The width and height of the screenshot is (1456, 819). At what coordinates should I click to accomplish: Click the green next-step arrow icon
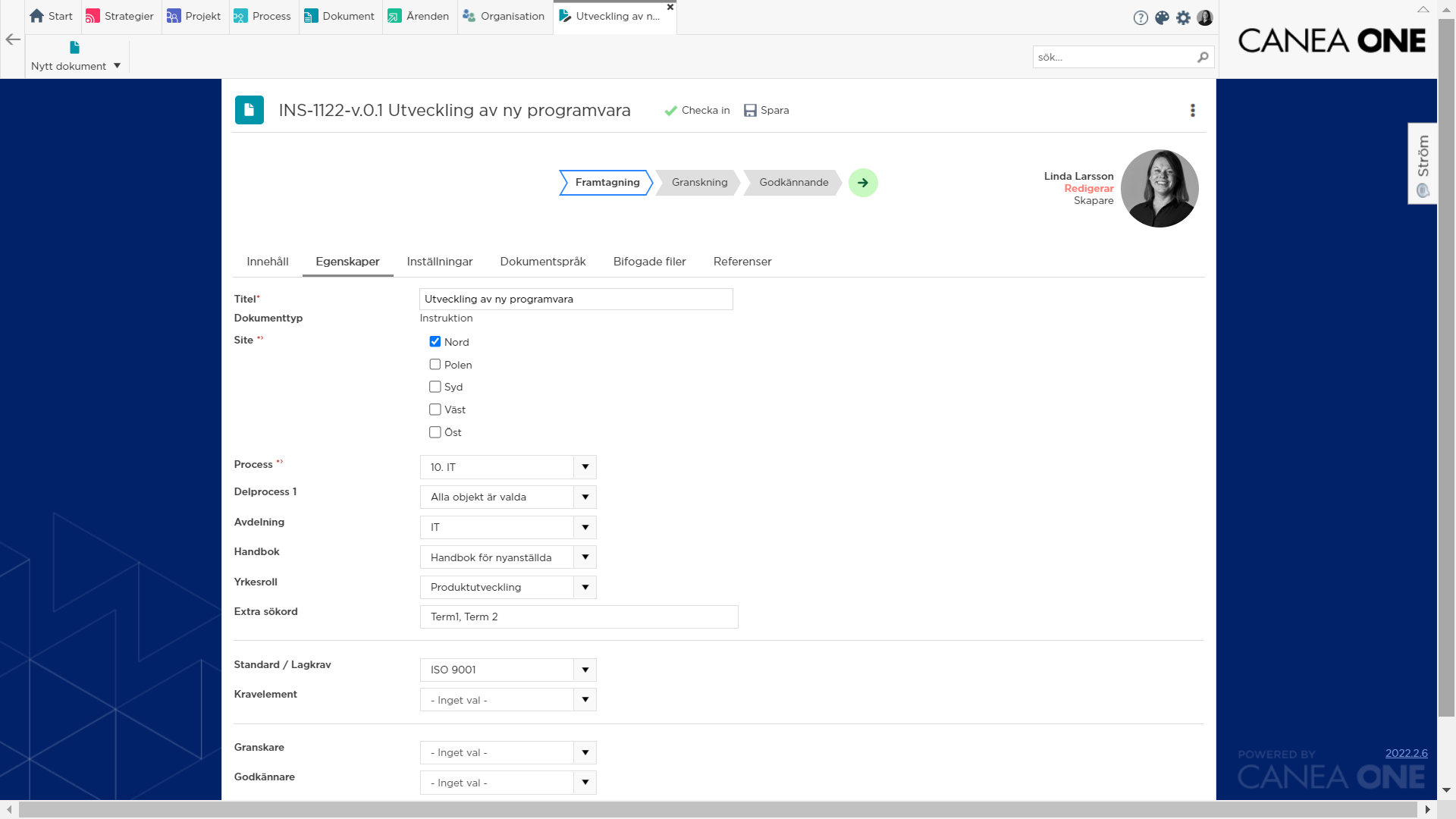863,183
